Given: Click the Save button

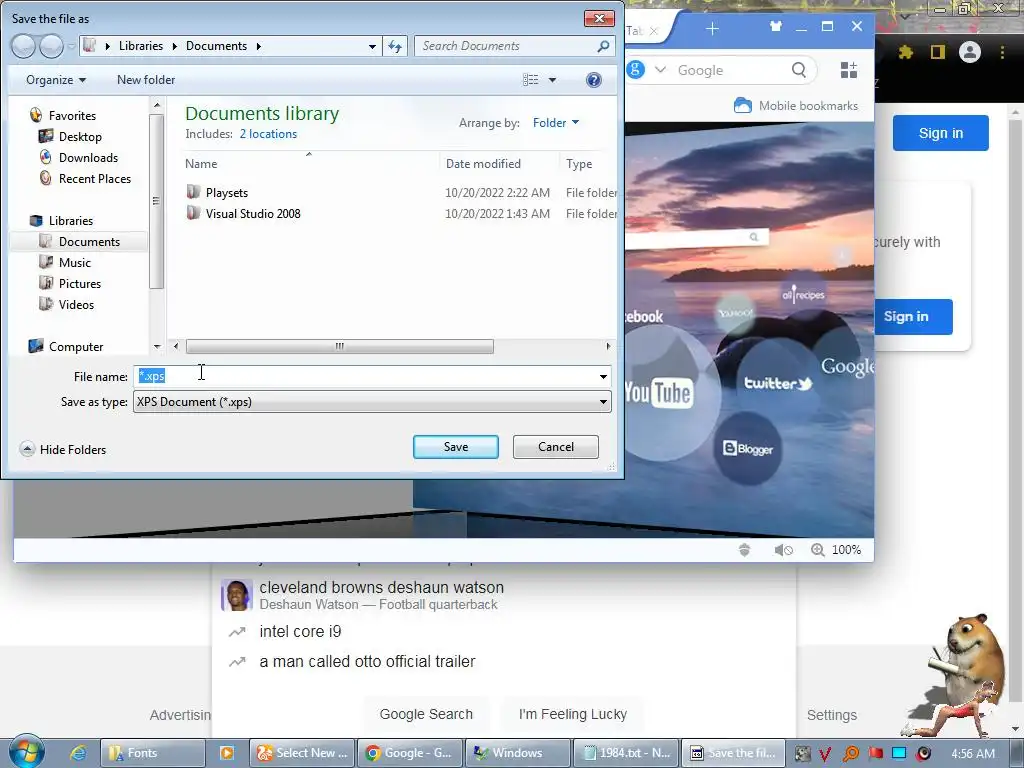Looking at the screenshot, I should 456,447.
